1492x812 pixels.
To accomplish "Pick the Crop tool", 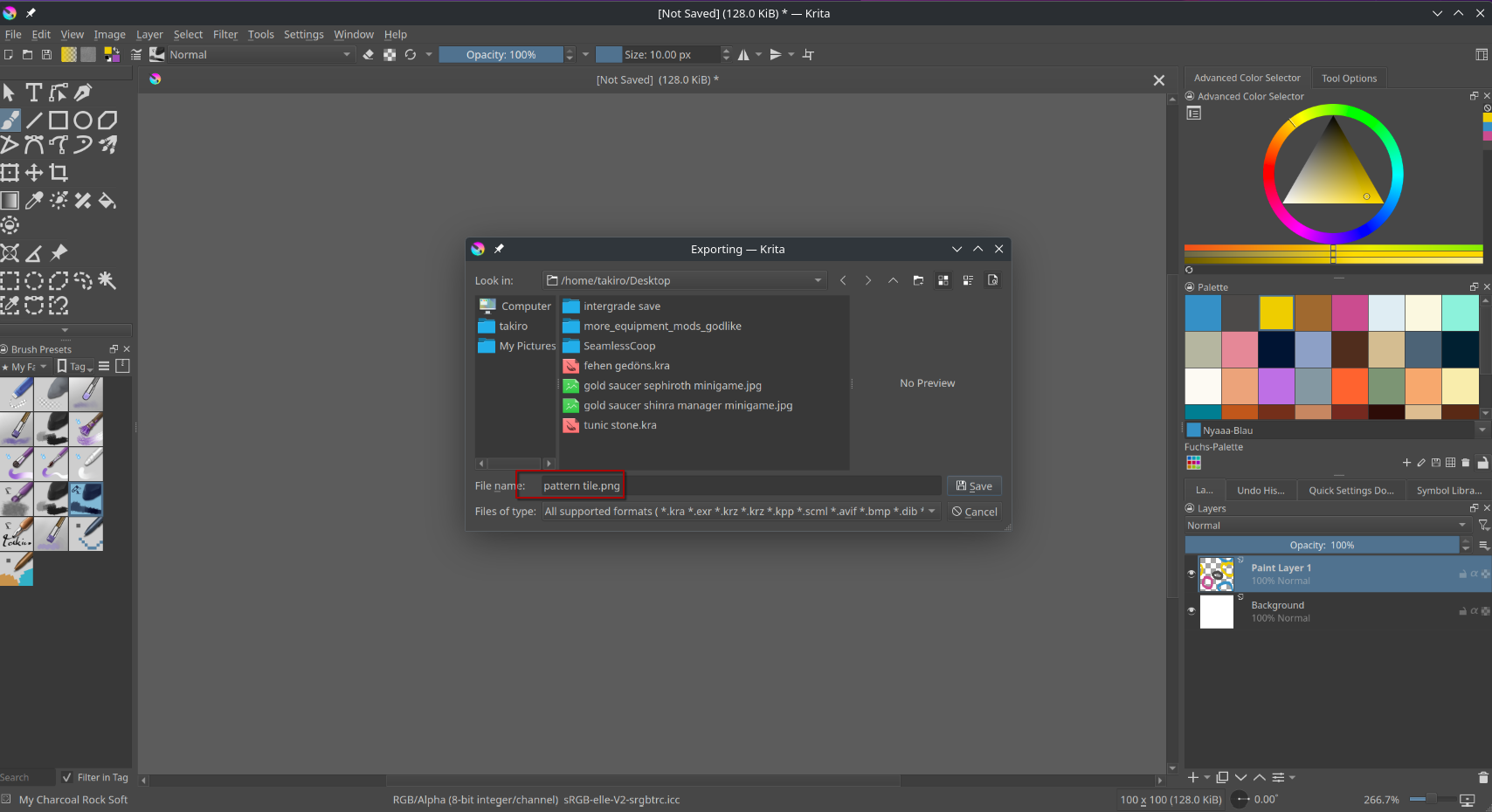I will (x=59, y=173).
